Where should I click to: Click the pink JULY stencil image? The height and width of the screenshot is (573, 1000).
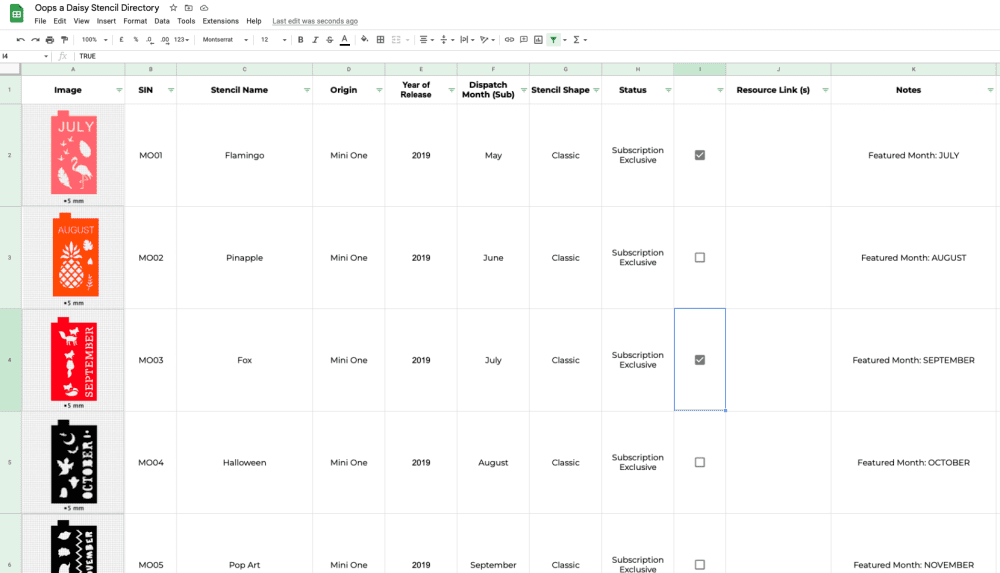pyautogui.click(x=75, y=155)
